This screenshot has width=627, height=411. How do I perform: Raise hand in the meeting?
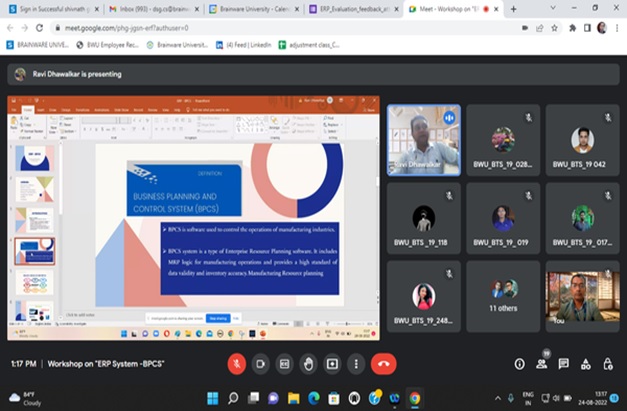click(308, 364)
